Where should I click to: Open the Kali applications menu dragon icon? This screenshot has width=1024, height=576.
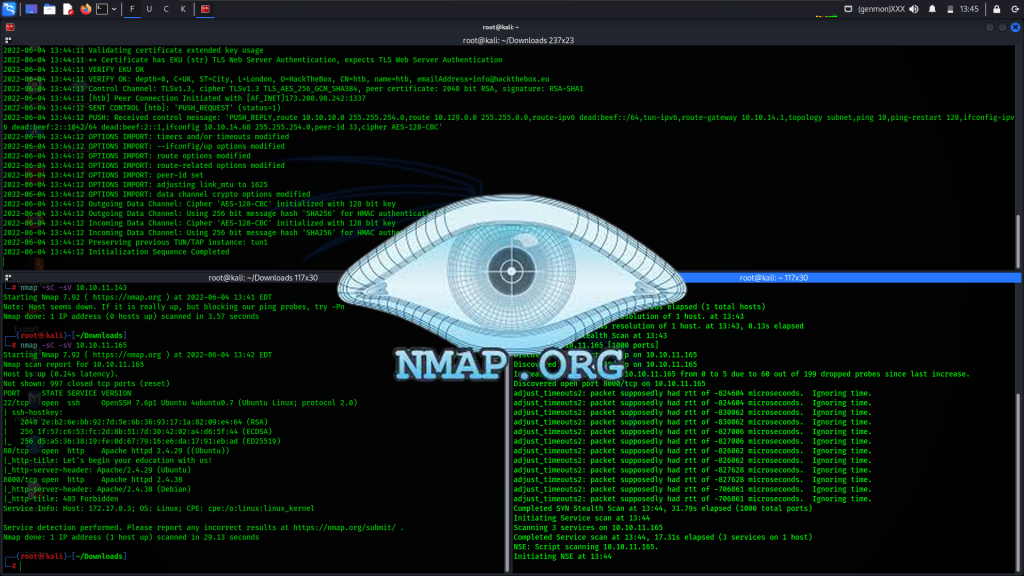(x=8, y=8)
